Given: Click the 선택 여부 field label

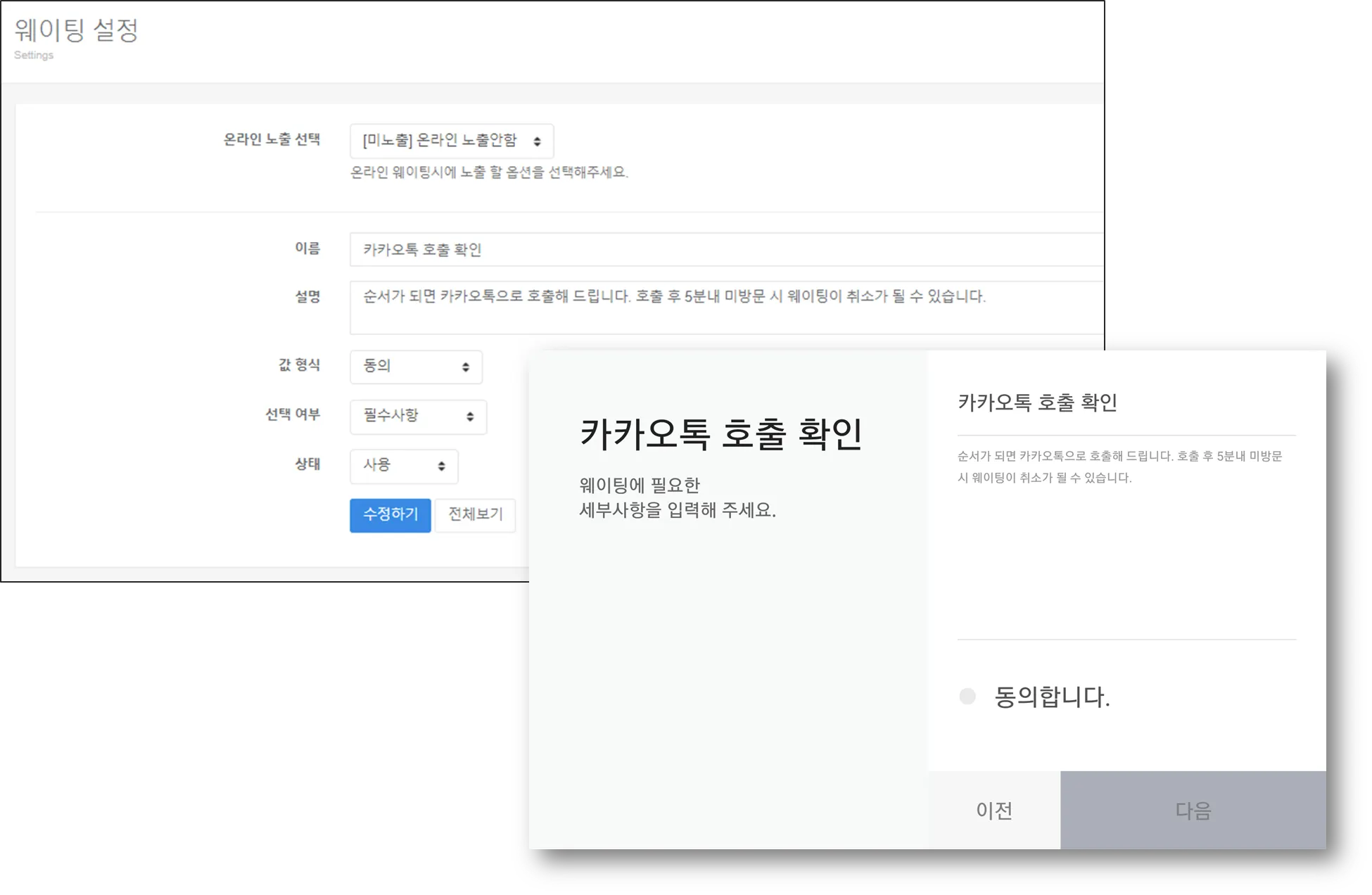Looking at the screenshot, I should [292, 414].
